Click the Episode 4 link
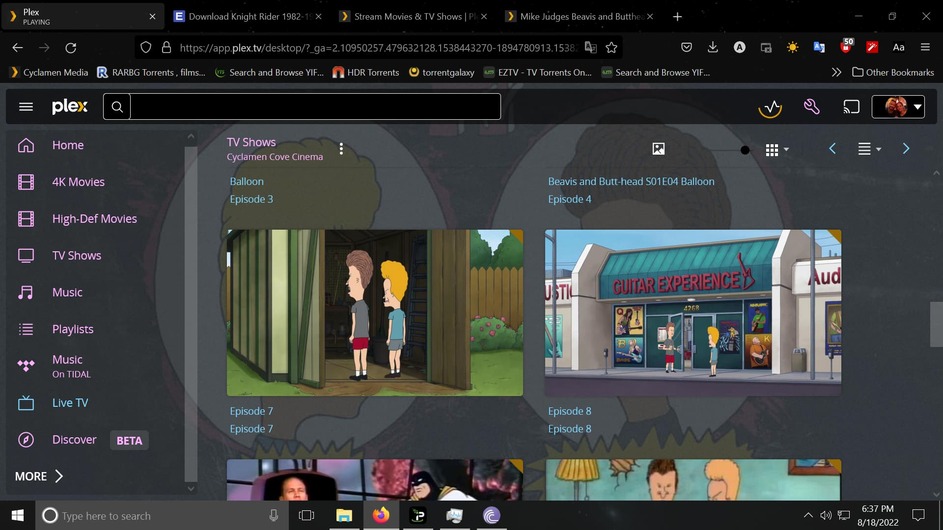This screenshot has height=530, width=943. [570, 199]
